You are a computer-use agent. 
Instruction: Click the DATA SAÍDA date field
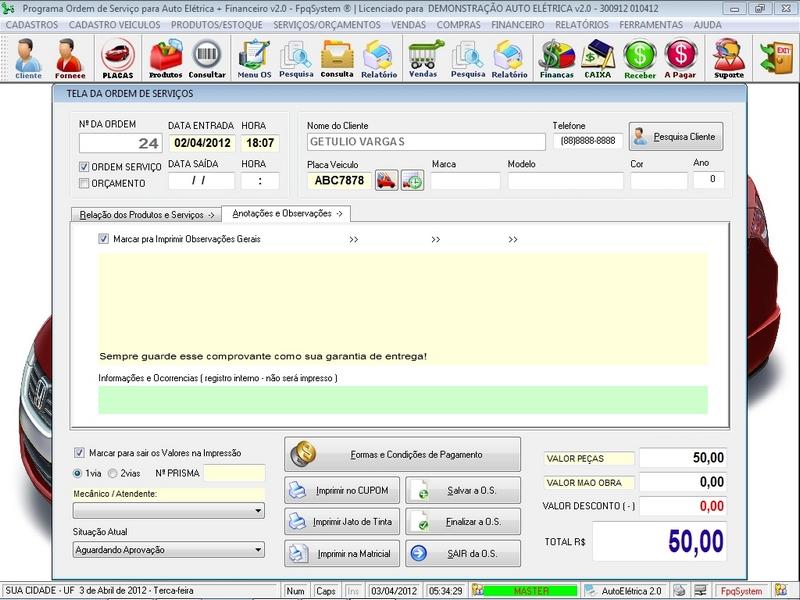(202, 181)
